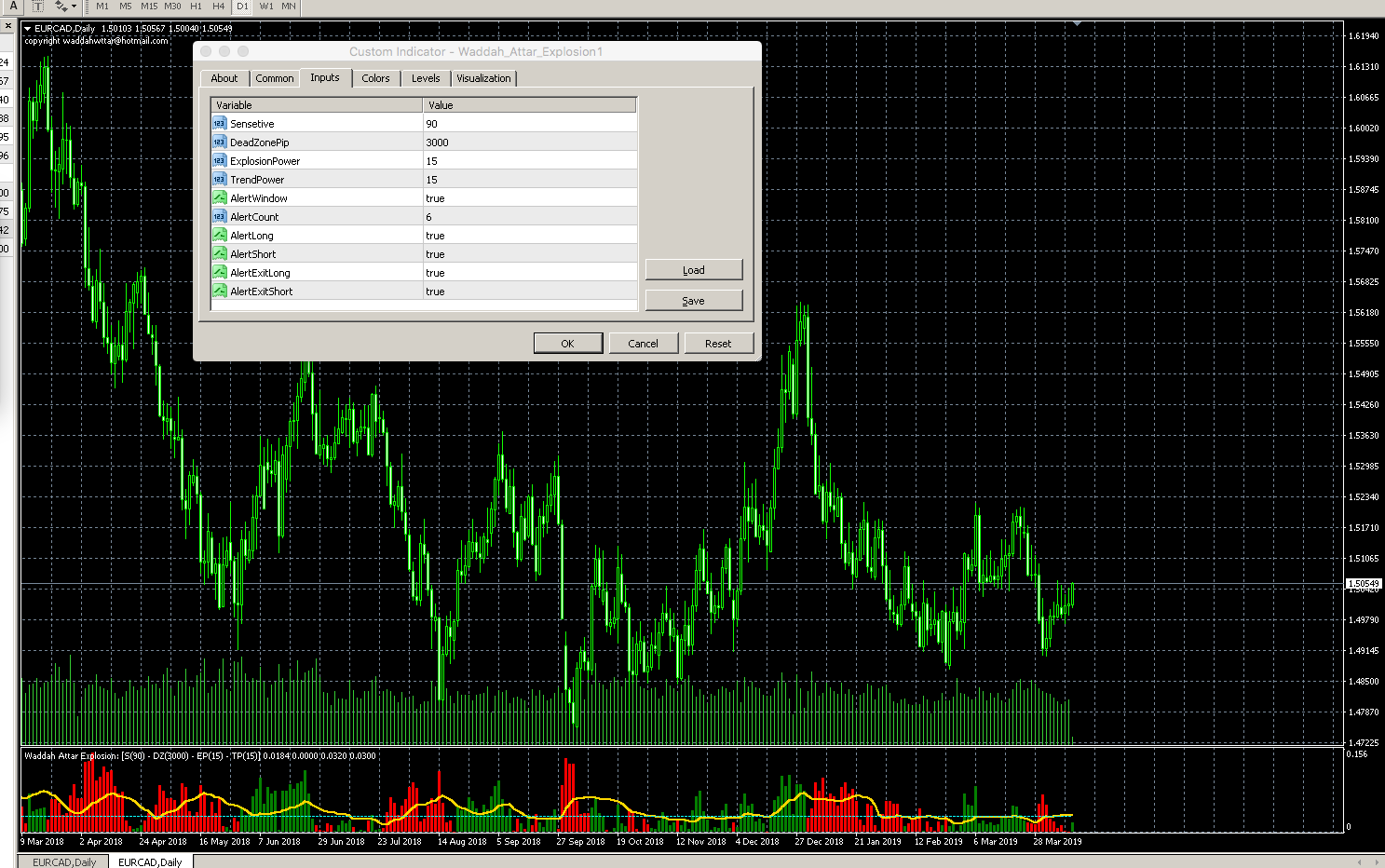1385x868 pixels.
Task: Select the AlertCount variable row name
Action: [254, 217]
